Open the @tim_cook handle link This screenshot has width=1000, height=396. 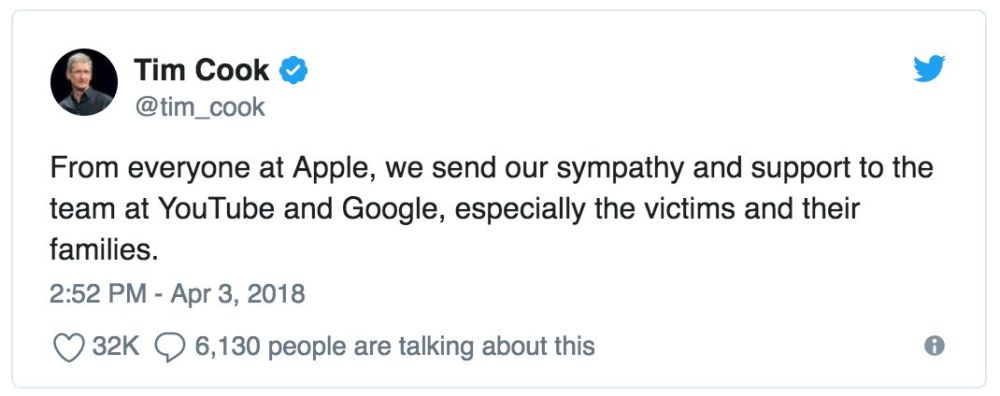pos(200,107)
